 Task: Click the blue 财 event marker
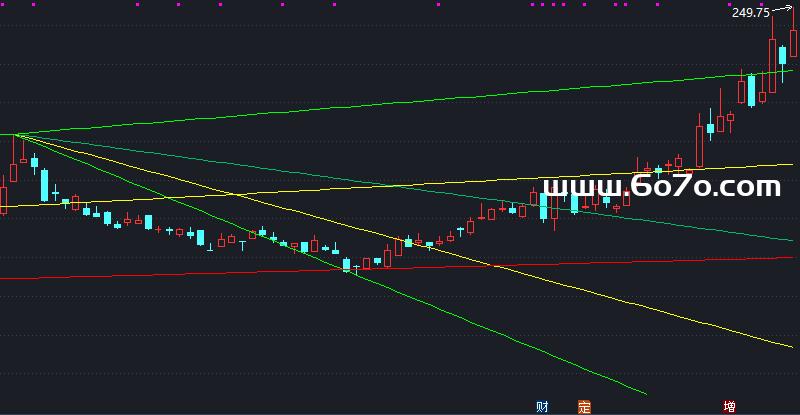click(x=542, y=407)
